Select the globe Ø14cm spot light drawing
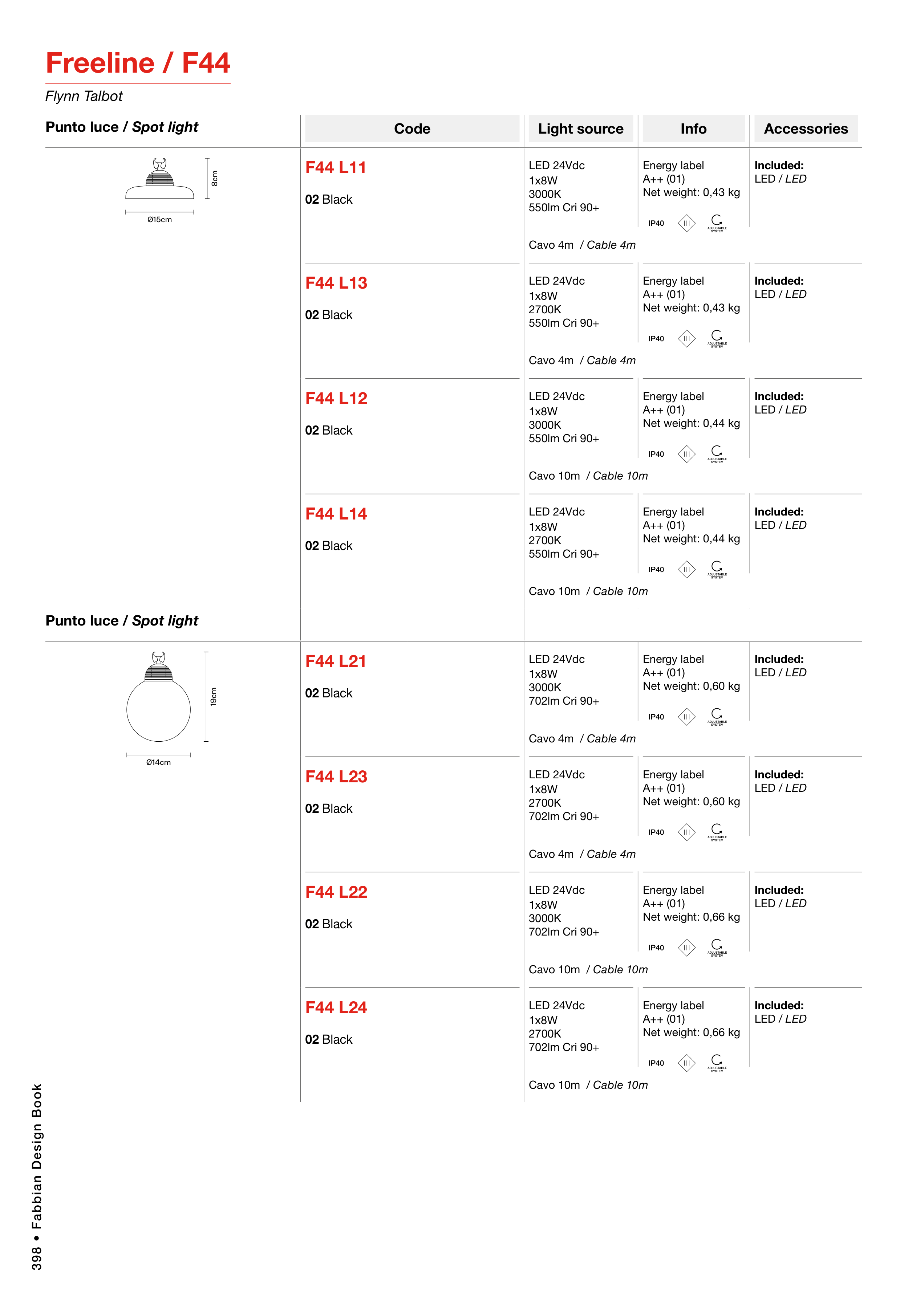The width and height of the screenshot is (908, 1316). click(159, 698)
